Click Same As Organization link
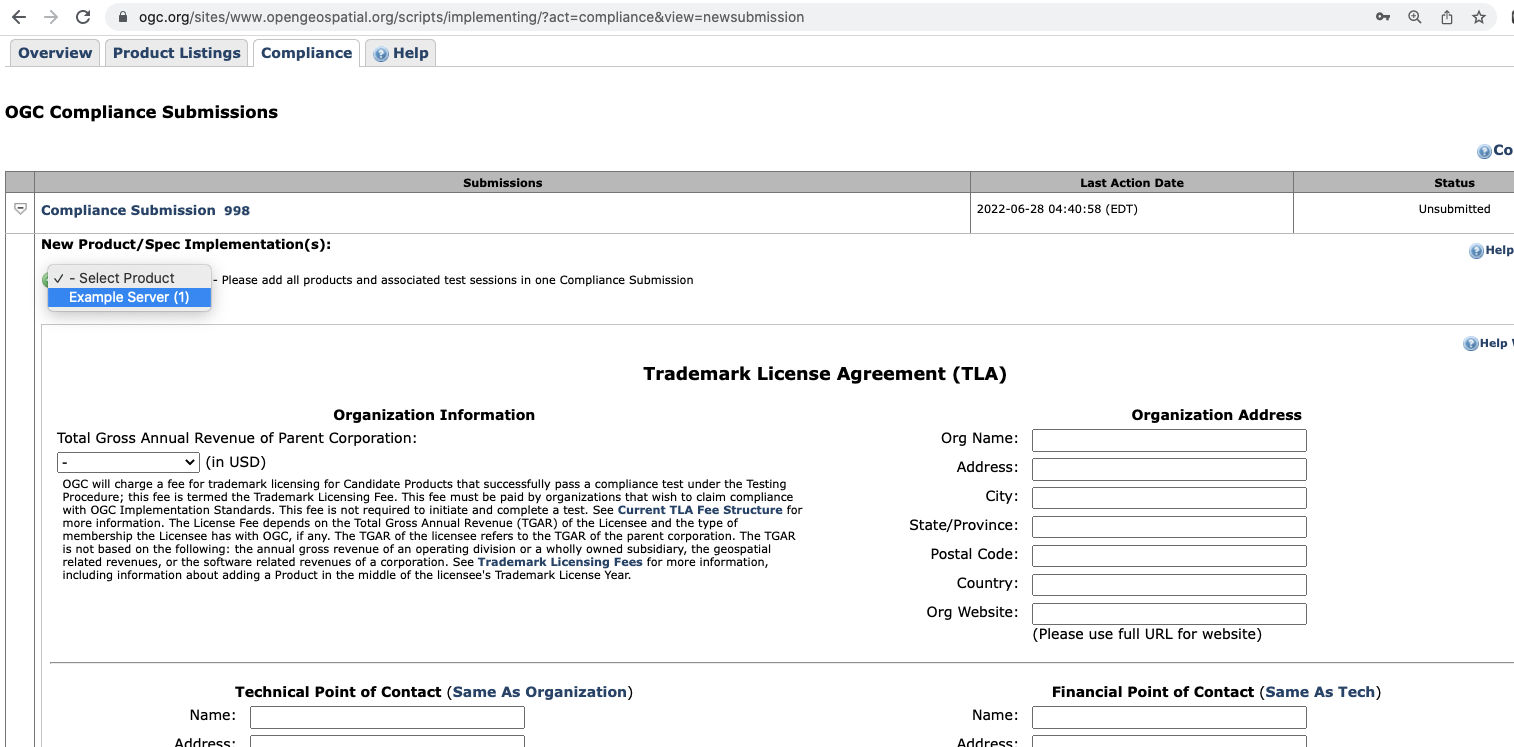 click(x=540, y=692)
